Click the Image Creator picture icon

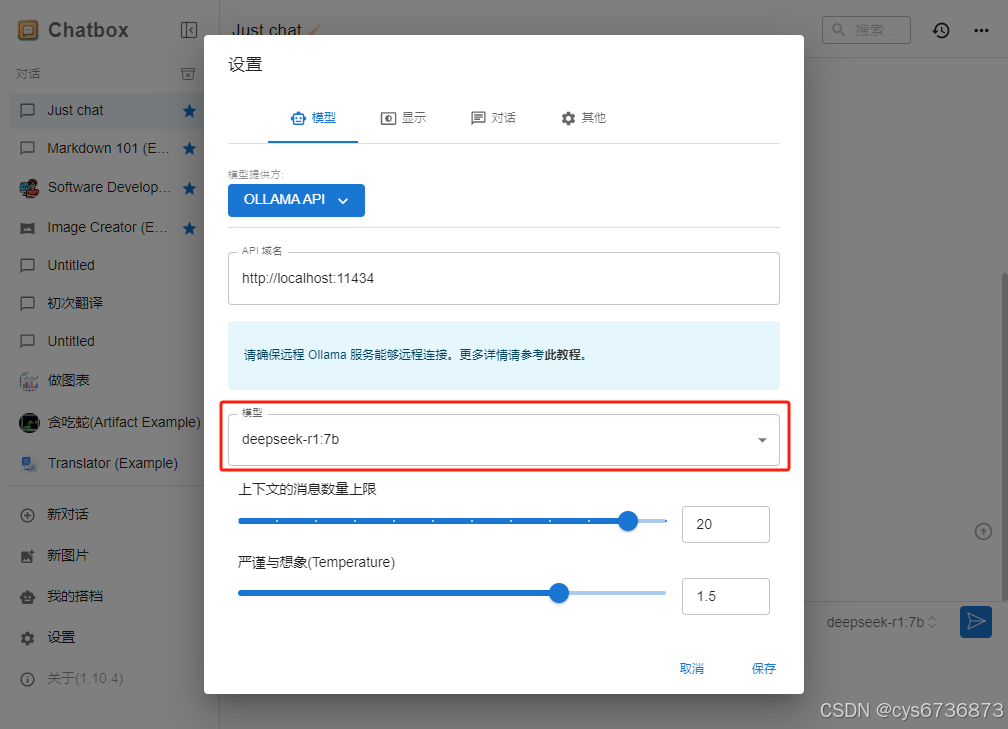pos(28,228)
